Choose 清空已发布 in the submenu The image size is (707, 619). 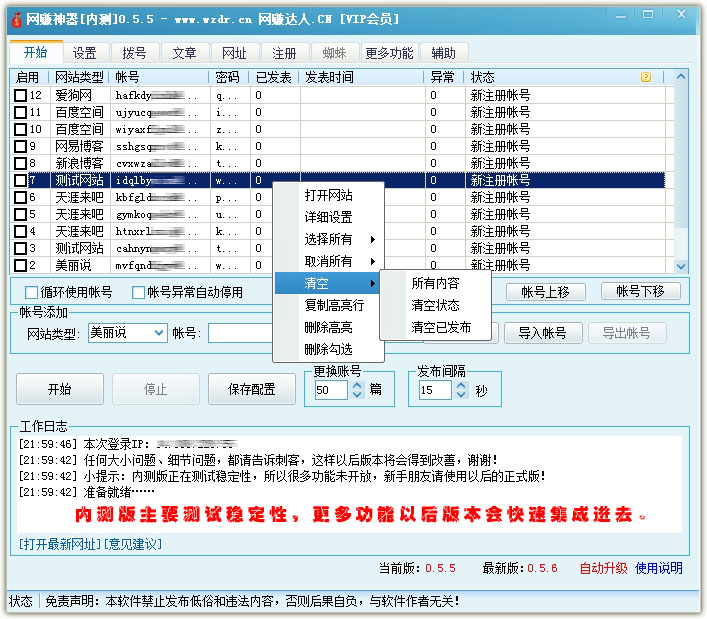pyautogui.click(x=436, y=327)
